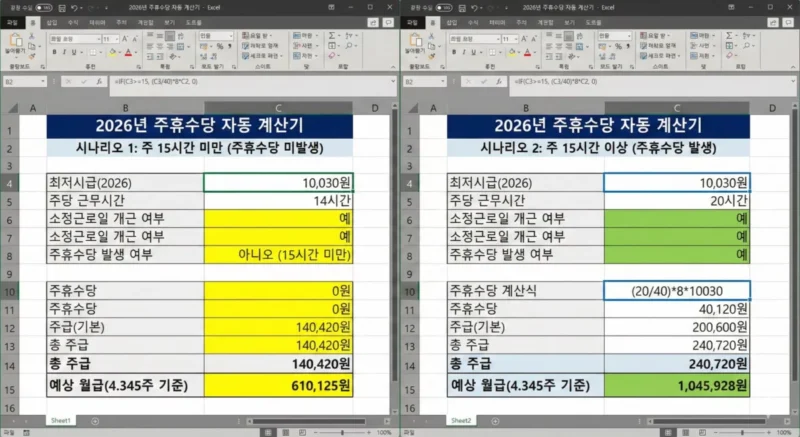800x437 pixels.
Task: Open Insert ribbon tab in left window
Action: (52, 22)
